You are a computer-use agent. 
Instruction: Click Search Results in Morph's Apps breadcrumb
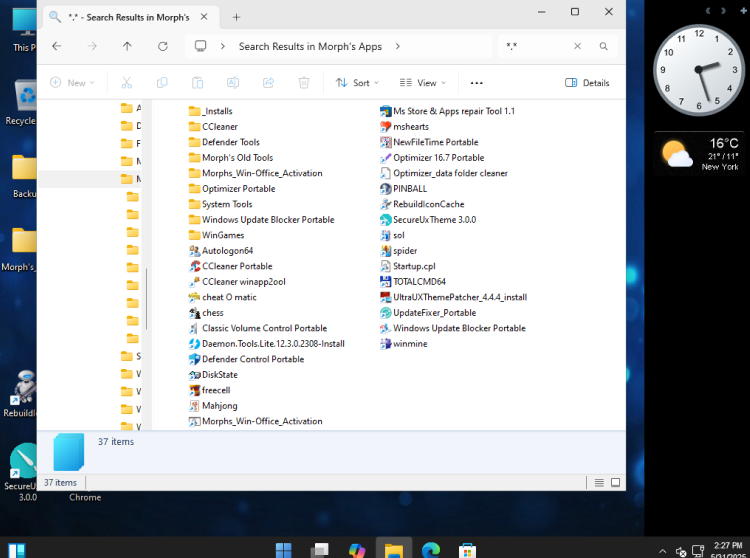(x=310, y=46)
